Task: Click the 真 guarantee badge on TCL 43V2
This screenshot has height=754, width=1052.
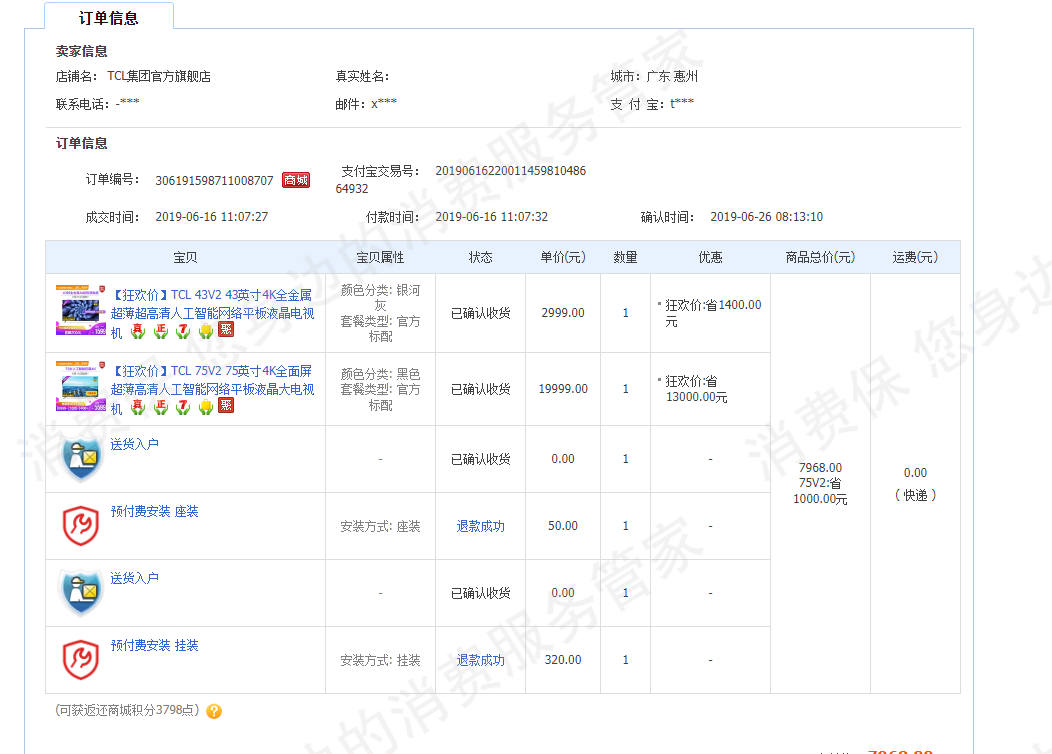Action: (x=138, y=331)
